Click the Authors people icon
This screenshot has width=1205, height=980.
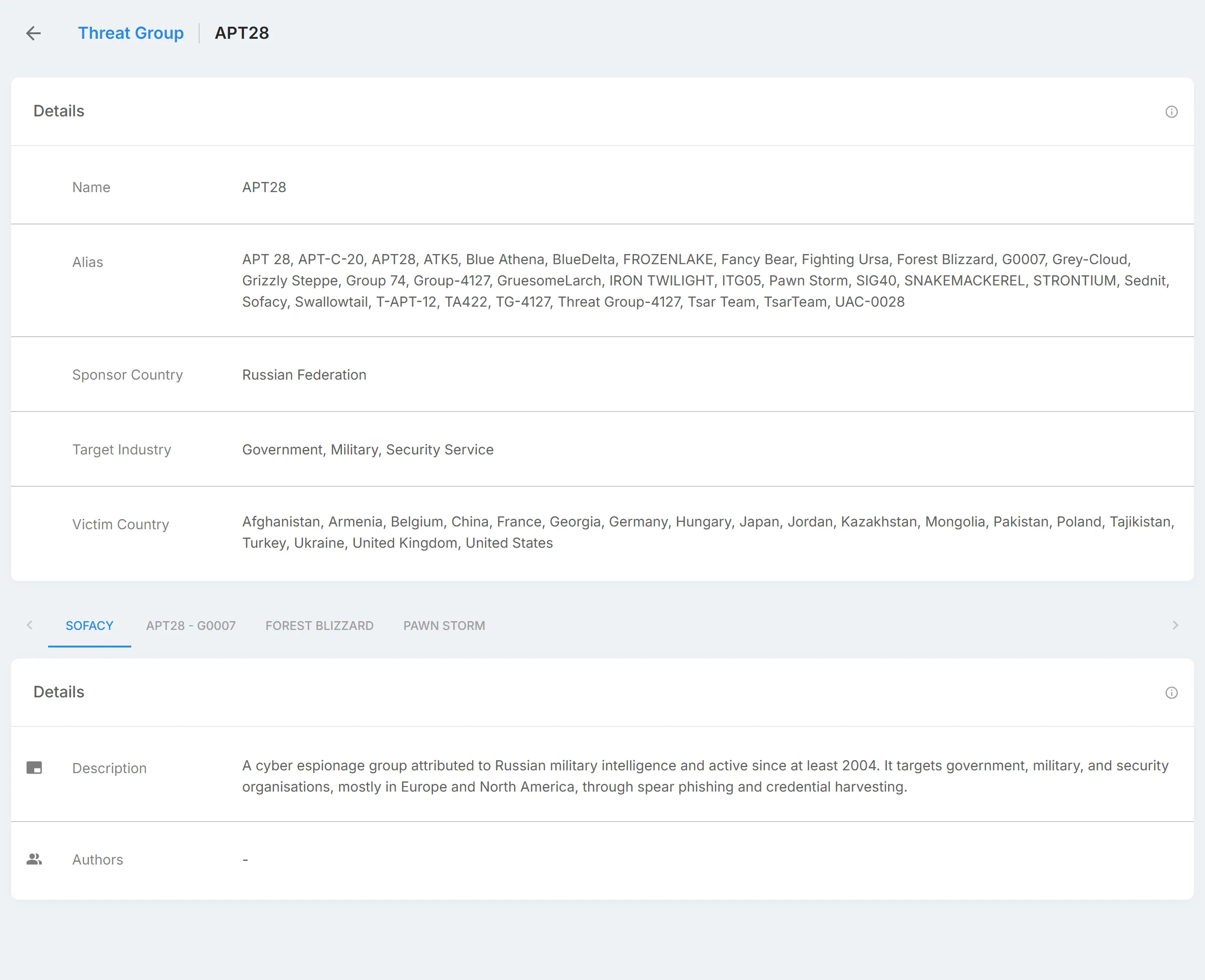pos(35,859)
